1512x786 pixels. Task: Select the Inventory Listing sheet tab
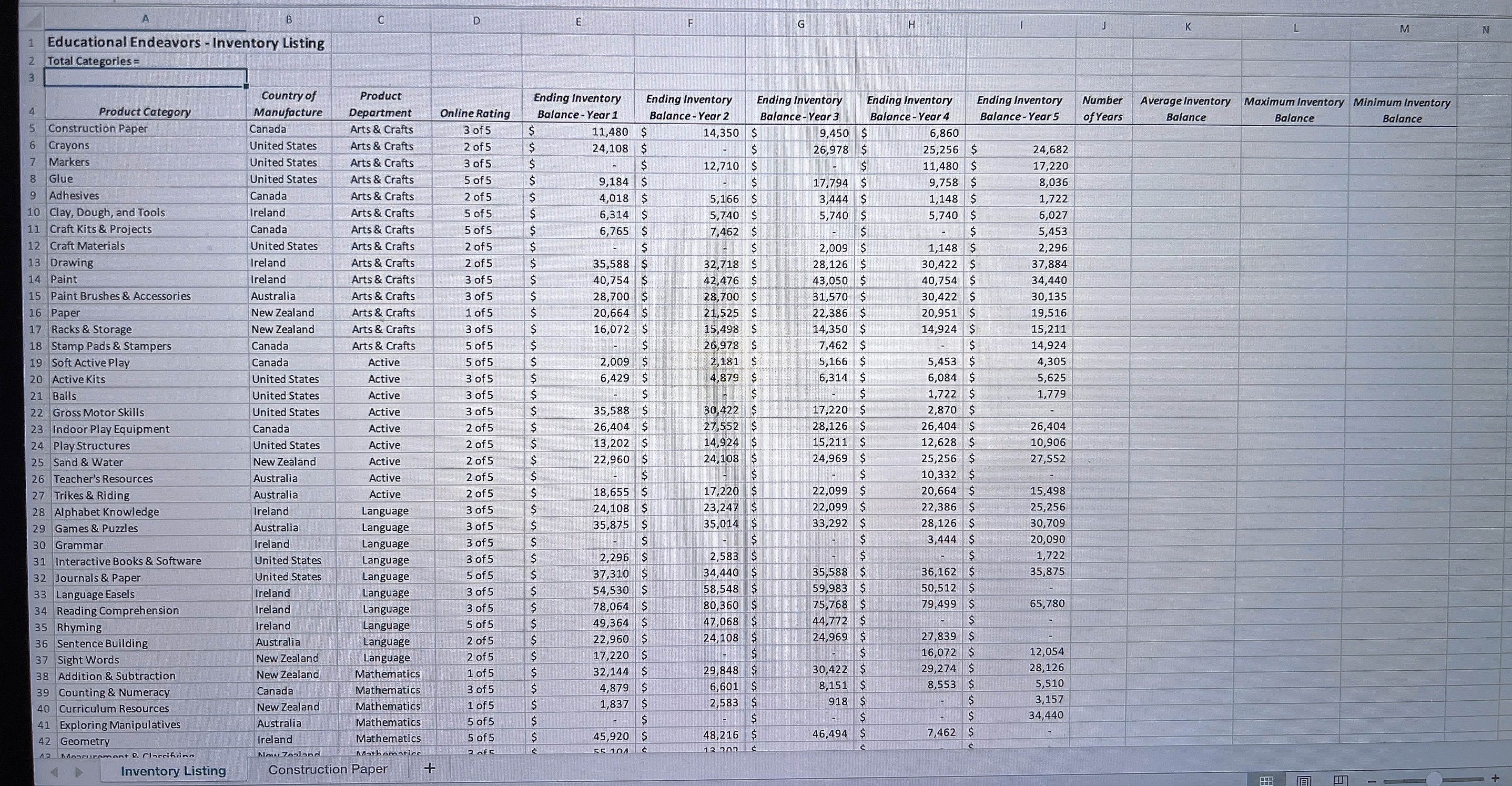pyautogui.click(x=172, y=771)
